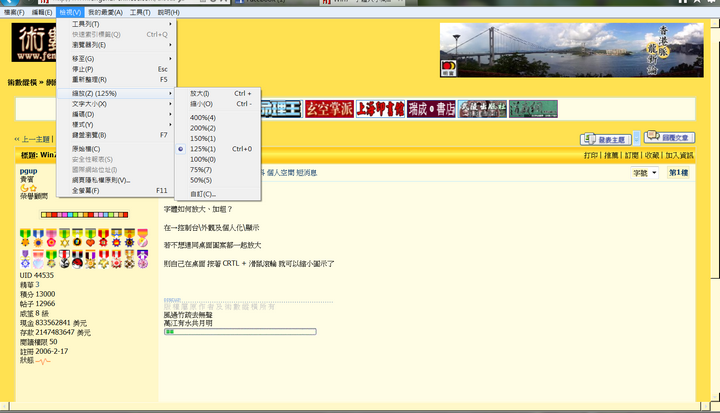The height and width of the screenshot is (413, 720).
Task: Open the 我的最愛(A) menu
Action: pos(105,12)
